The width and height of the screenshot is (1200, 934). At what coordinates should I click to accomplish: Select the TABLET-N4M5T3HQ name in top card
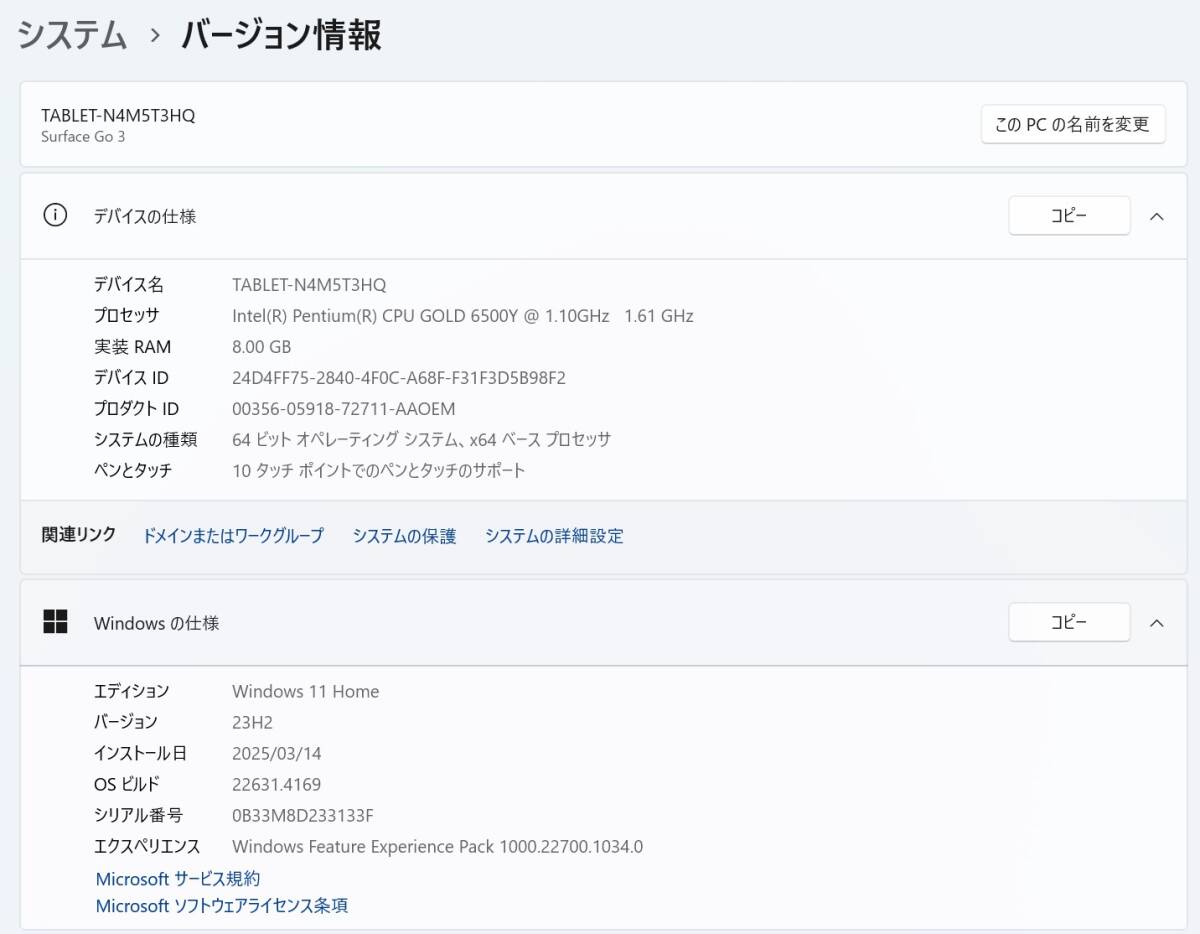click(118, 115)
